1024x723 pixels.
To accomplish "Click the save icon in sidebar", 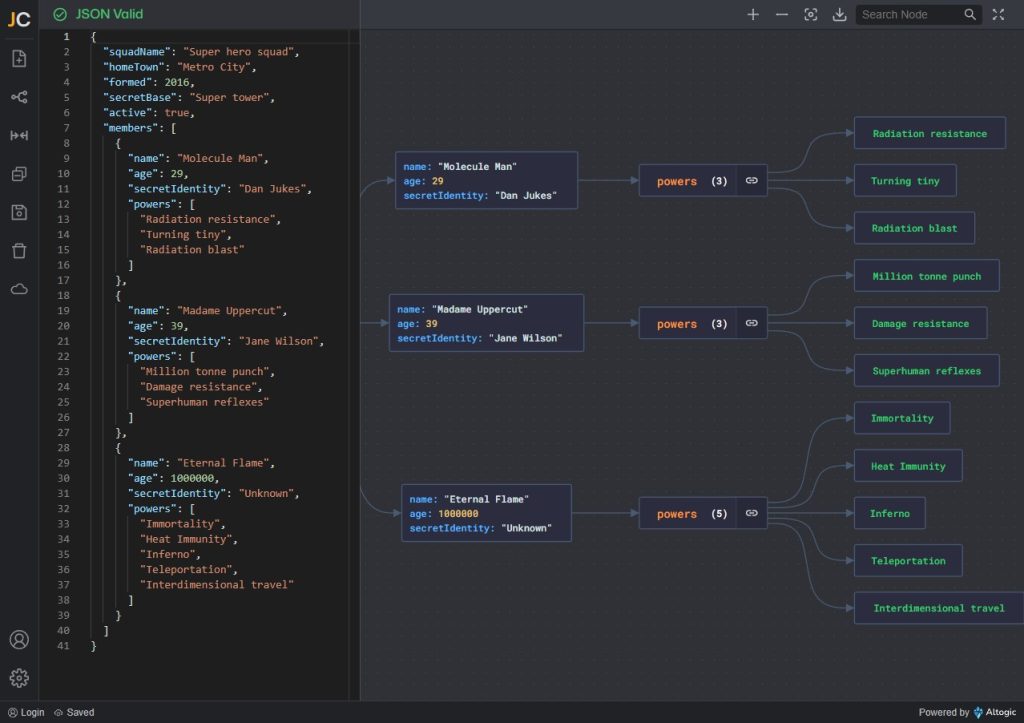I will [19, 212].
